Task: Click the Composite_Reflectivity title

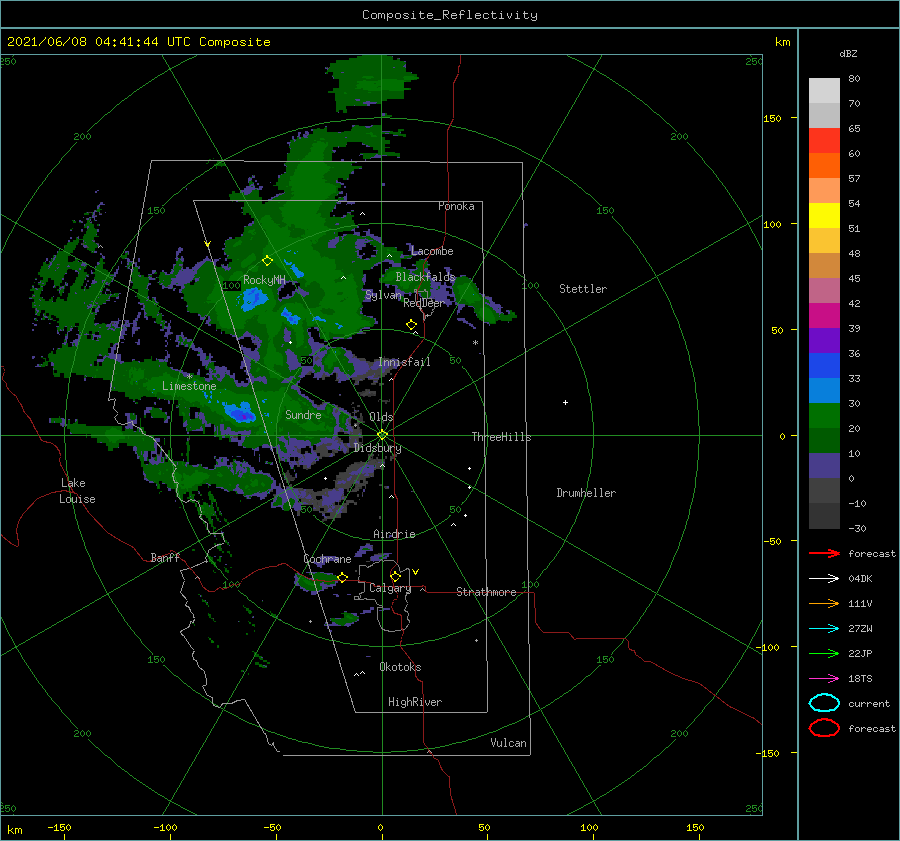Action: click(x=450, y=15)
